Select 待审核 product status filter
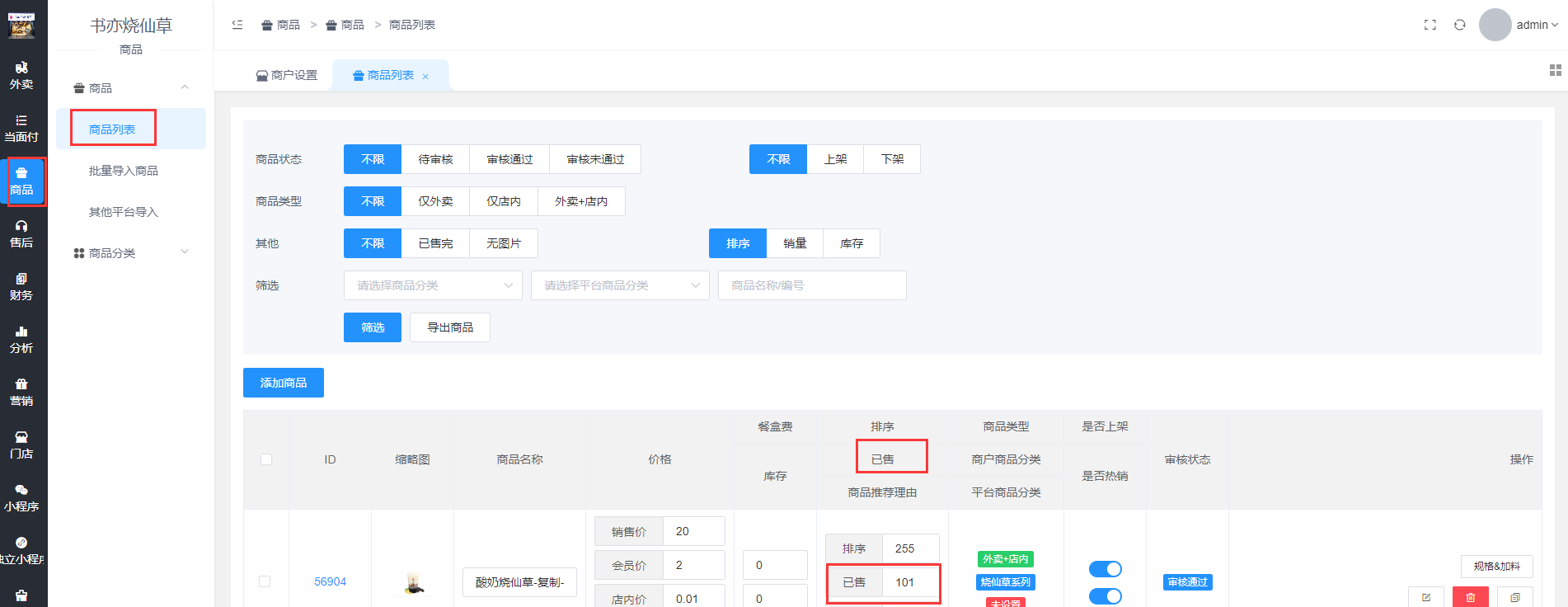1568x607 pixels. click(435, 159)
